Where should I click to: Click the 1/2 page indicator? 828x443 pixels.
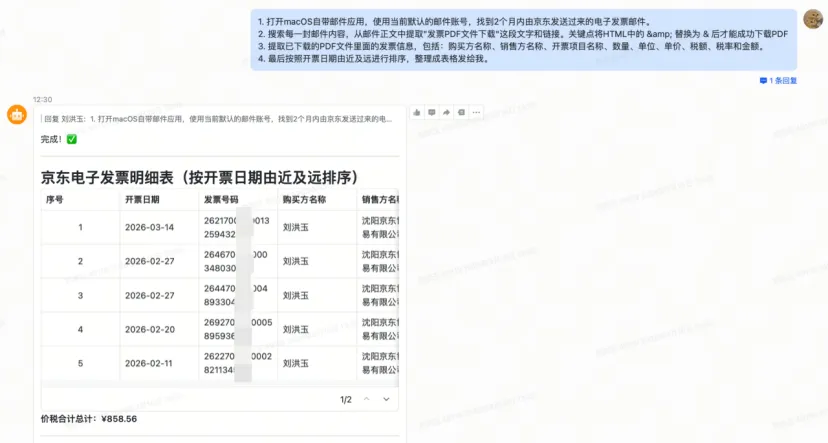coord(346,400)
